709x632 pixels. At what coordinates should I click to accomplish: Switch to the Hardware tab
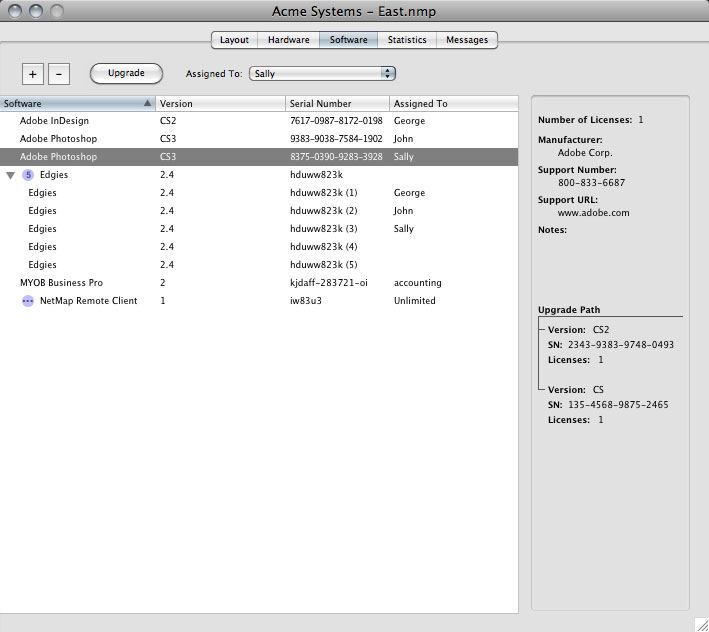288,40
